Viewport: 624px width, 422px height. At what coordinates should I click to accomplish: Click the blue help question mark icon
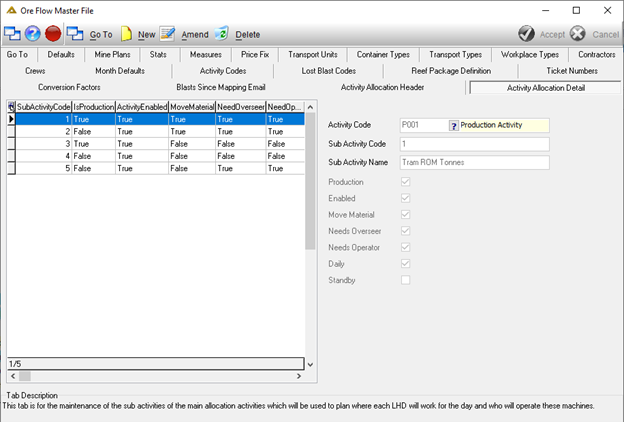tap(33, 34)
